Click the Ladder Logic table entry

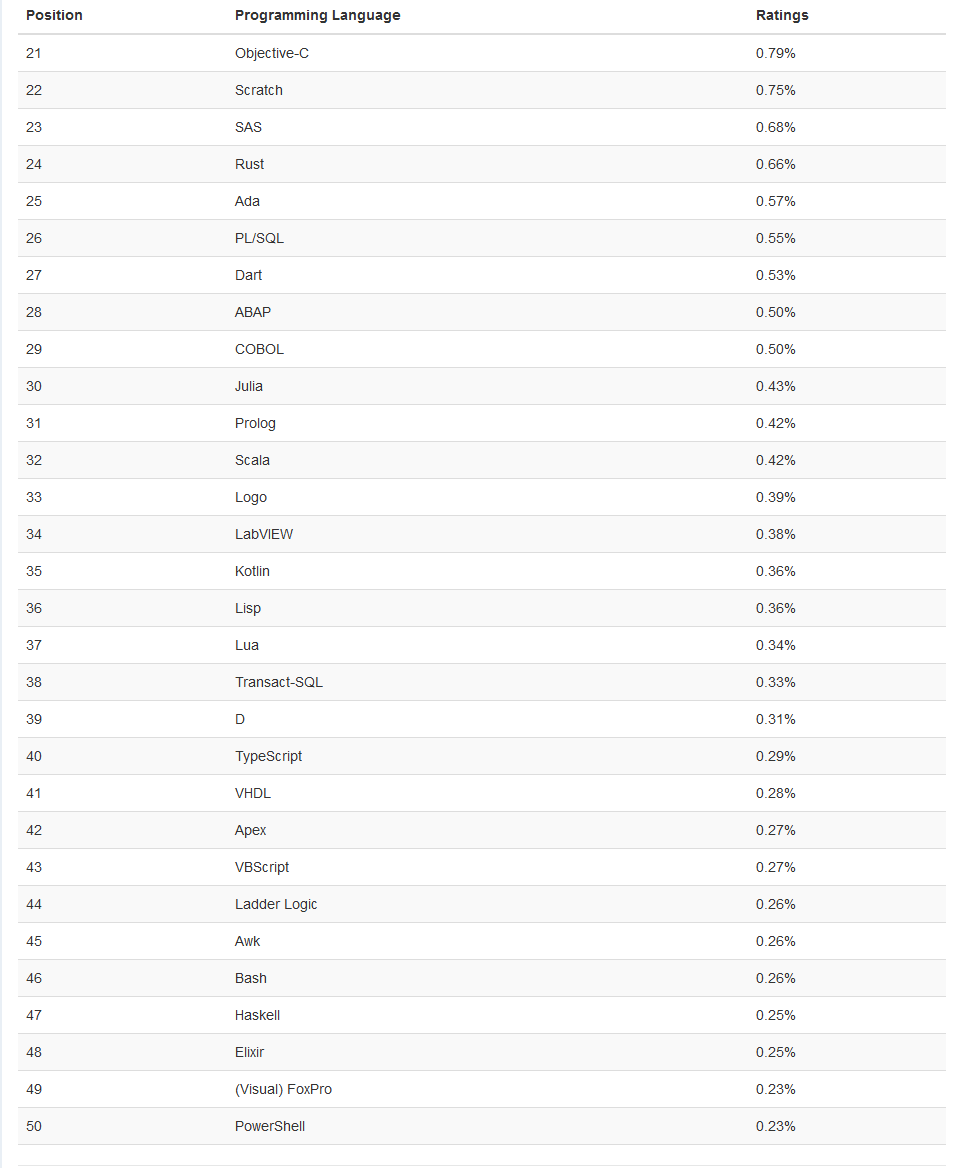click(x=276, y=904)
